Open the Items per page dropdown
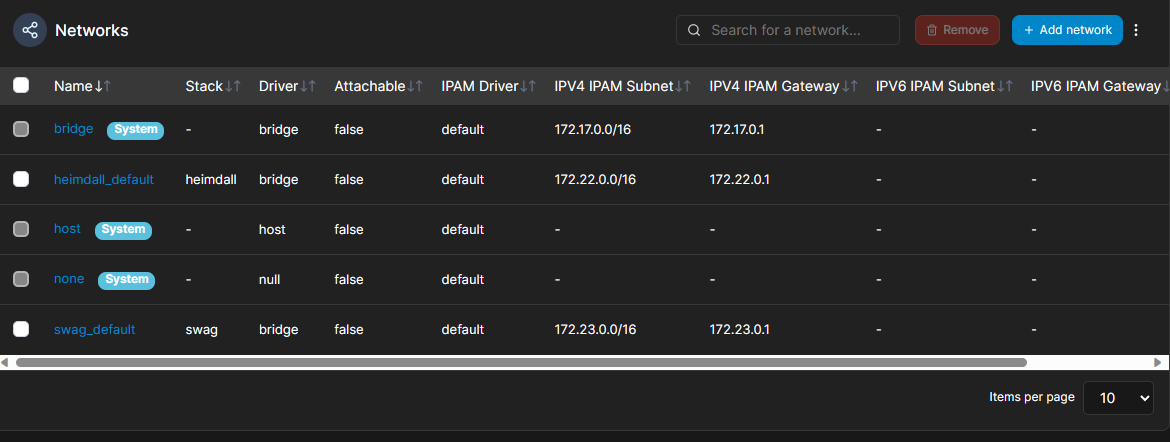The height and width of the screenshot is (442, 1170). pos(1118,397)
